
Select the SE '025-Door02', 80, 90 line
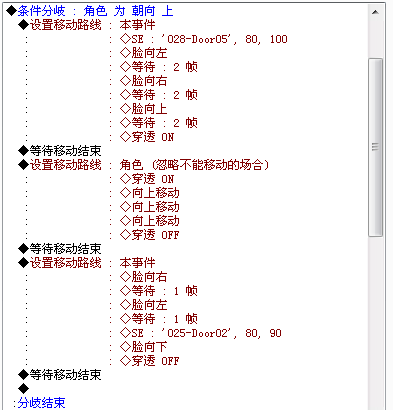[201, 333]
